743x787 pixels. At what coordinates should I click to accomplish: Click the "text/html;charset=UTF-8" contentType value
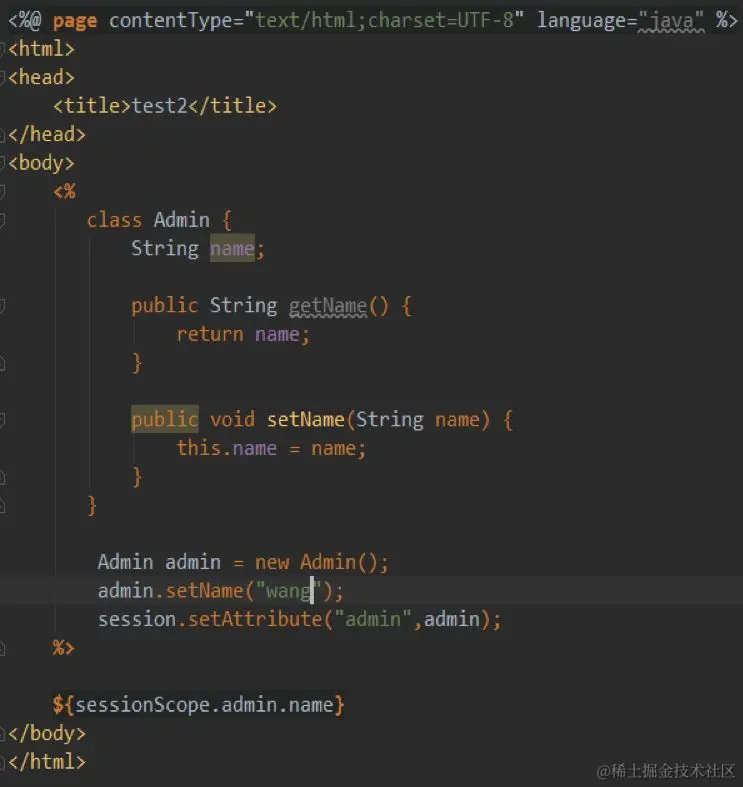384,20
